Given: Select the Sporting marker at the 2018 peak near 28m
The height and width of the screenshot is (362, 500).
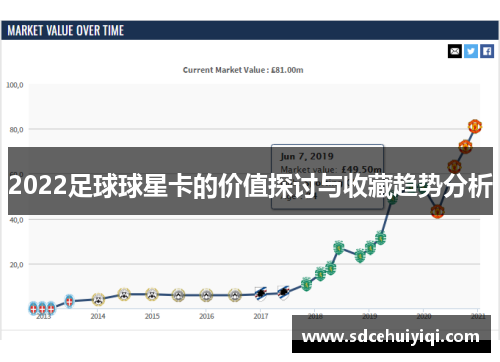Looking at the screenshot, I should [x=339, y=247].
